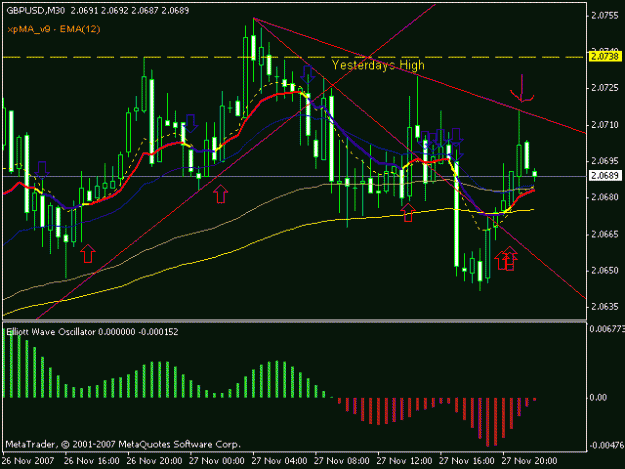Click the OHLC values 2.0691 2.0692 2.0687 2.0689

[x=130, y=11]
